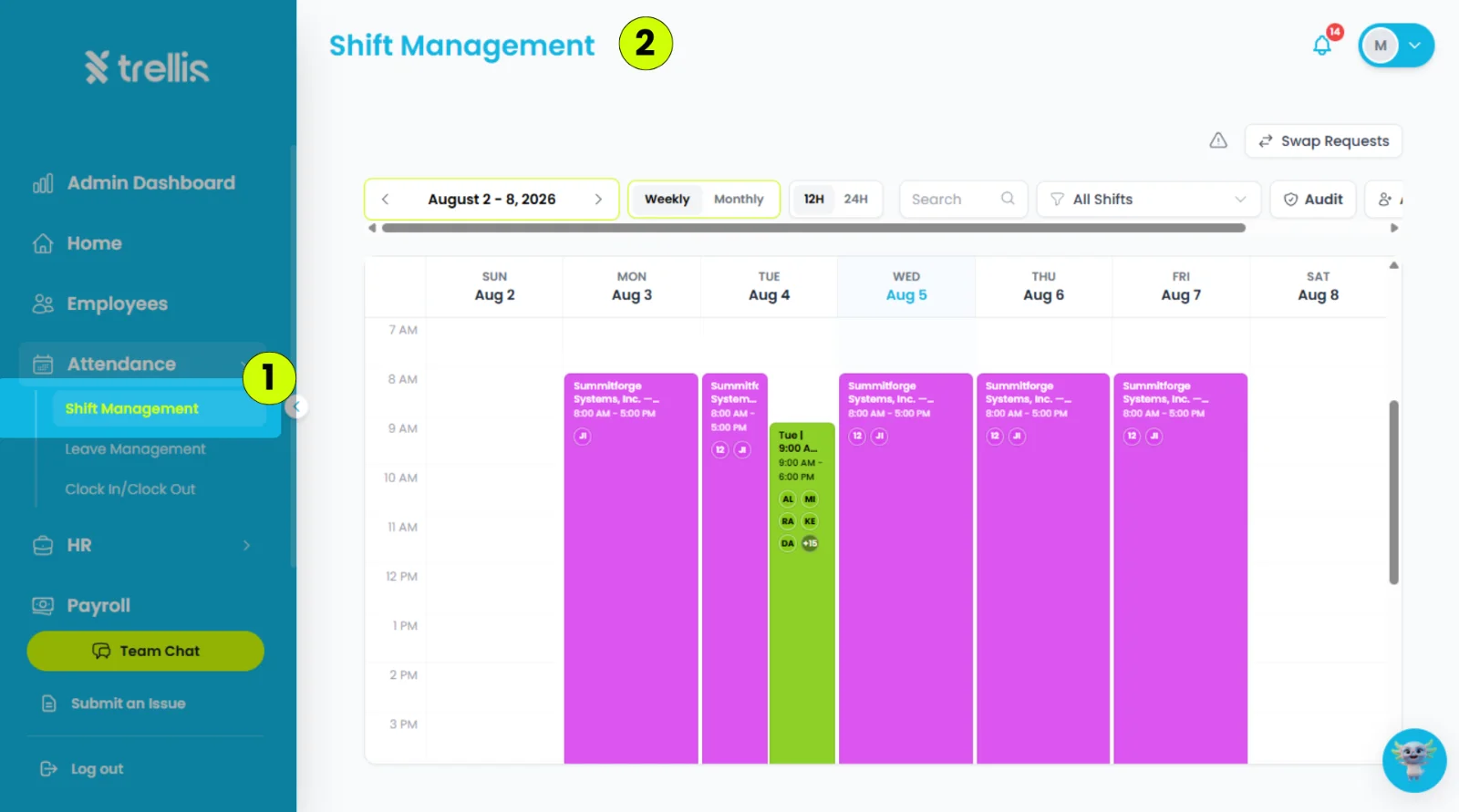Switch to Monthly view
This screenshot has width=1459, height=812.
(739, 199)
